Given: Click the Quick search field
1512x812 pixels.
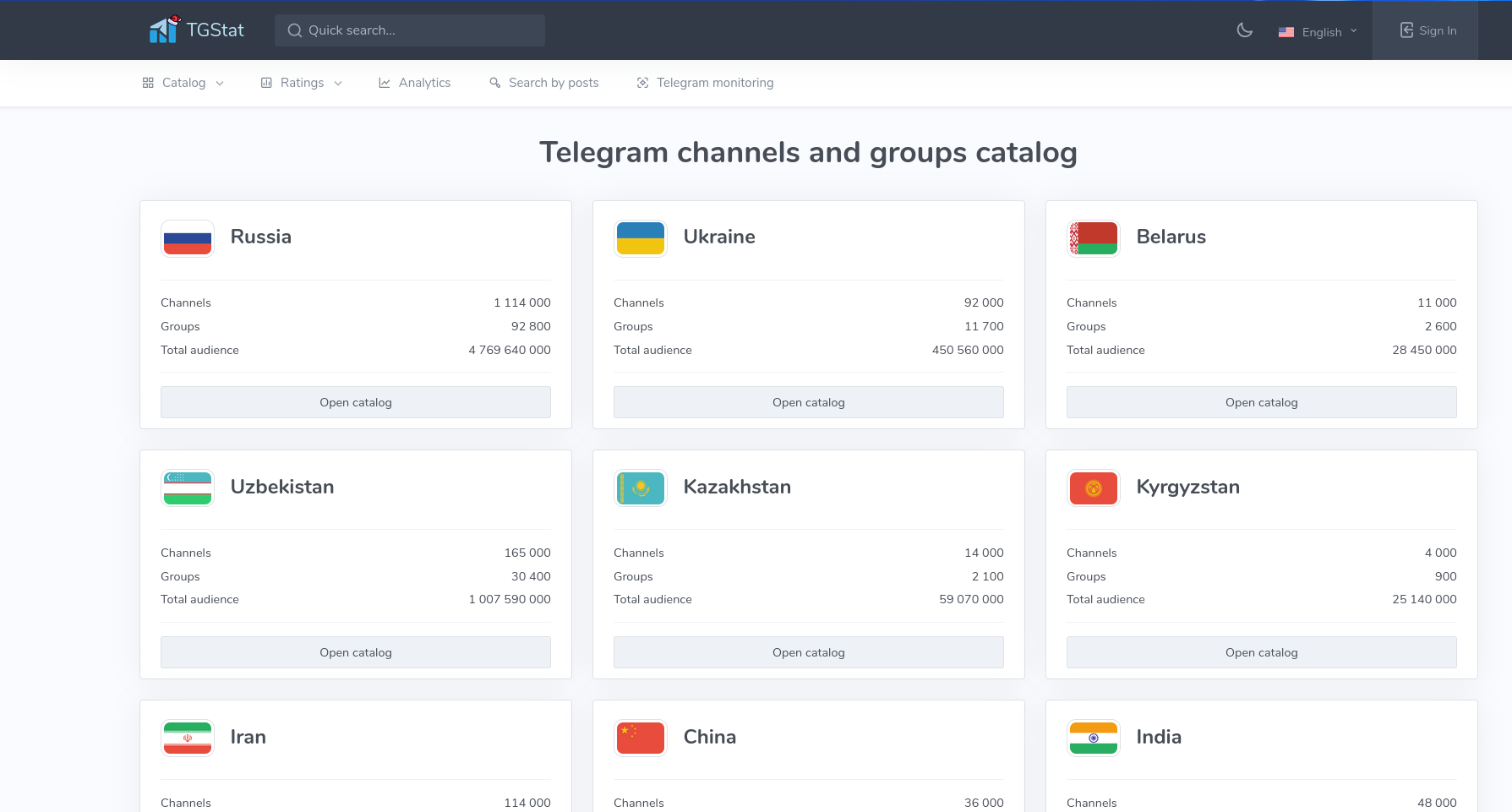Looking at the screenshot, I should pyautogui.click(x=409, y=30).
